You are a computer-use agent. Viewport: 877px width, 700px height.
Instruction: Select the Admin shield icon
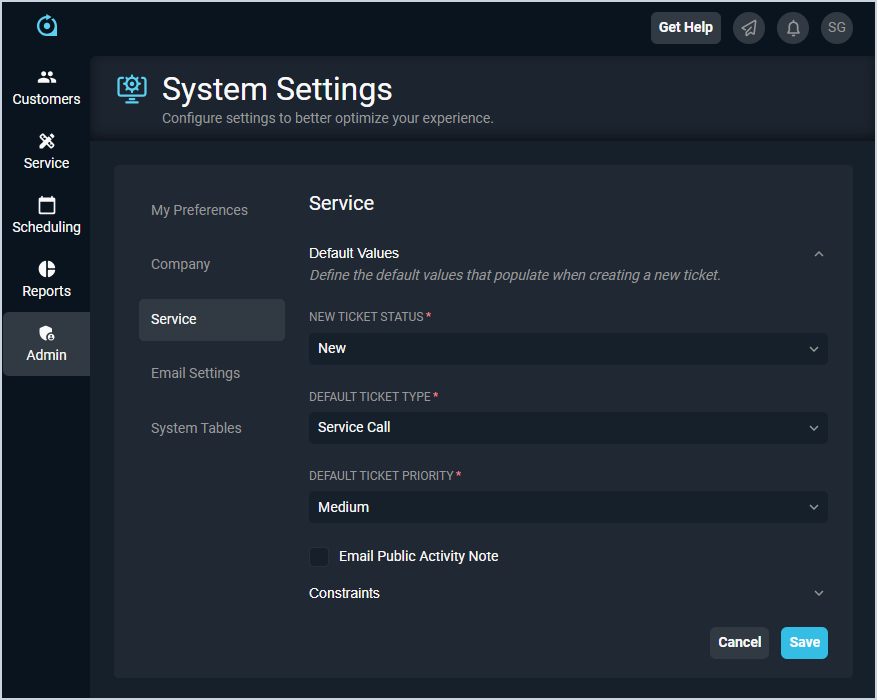coord(46,334)
